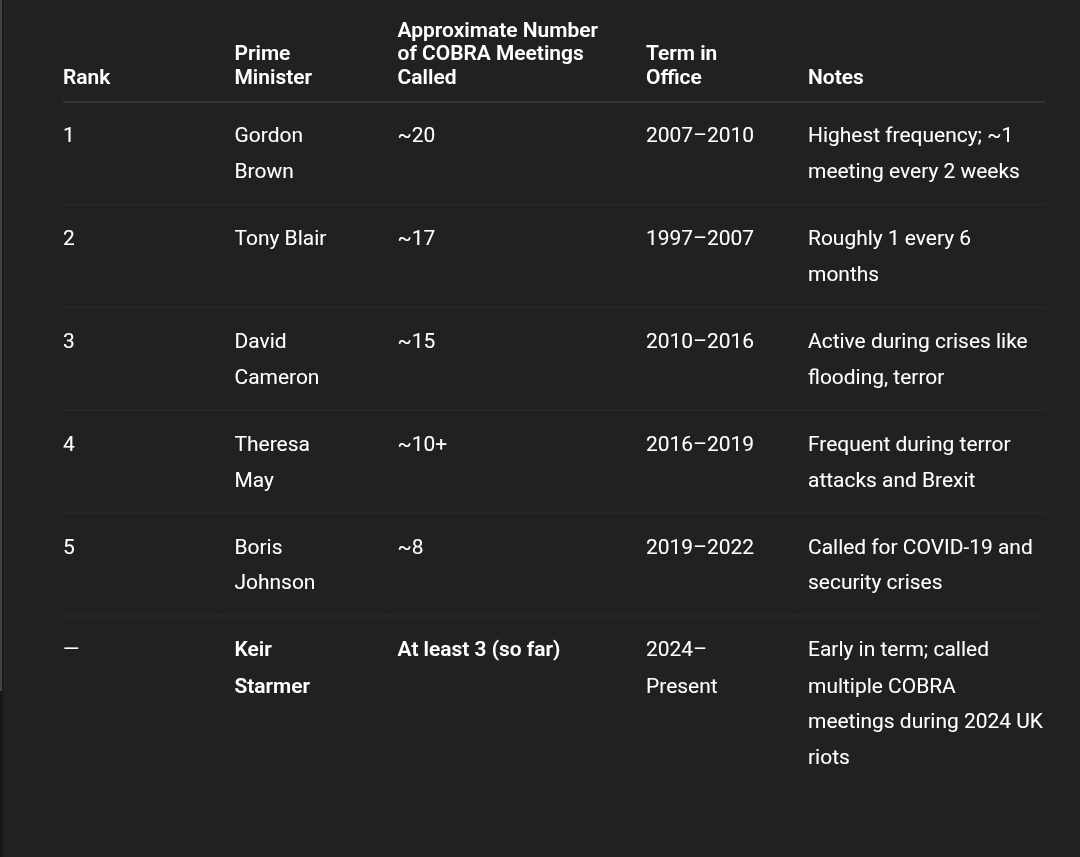Click the ~10+ meetings value
Image resolution: width=1080 pixels, height=857 pixels.
422,444
